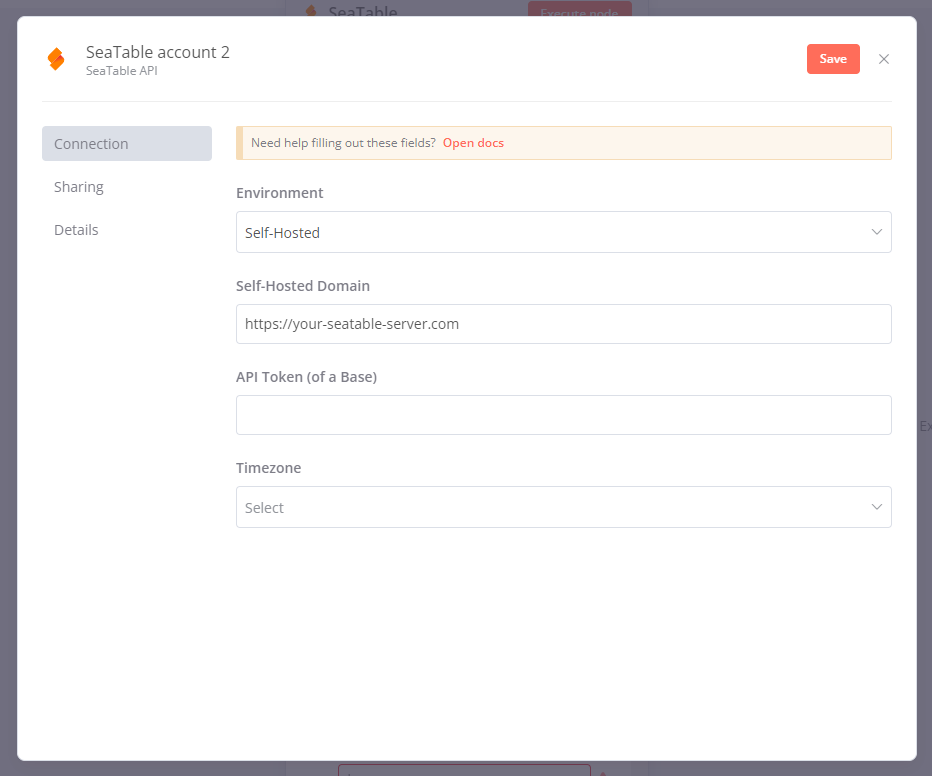Click the SeaTable logo icon in dialog header
Image resolution: width=932 pixels, height=776 pixels.
(x=56, y=59)
